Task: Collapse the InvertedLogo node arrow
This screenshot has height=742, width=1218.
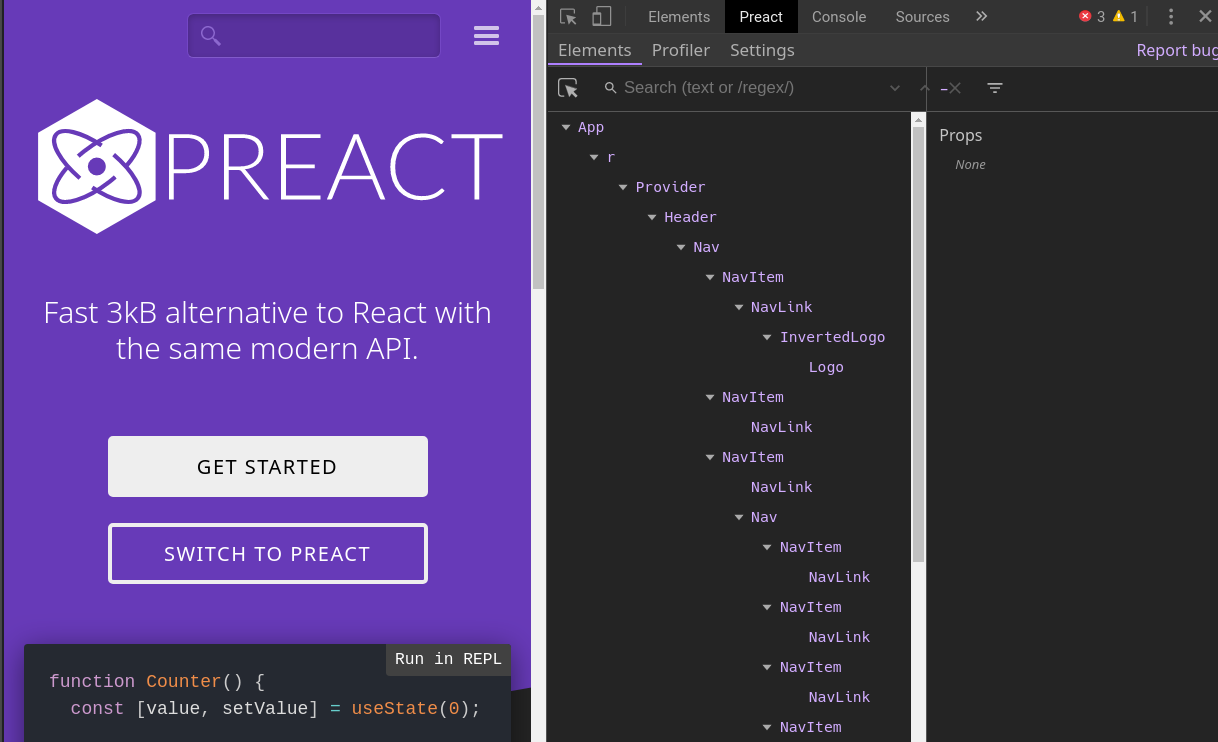Action: [768, 337]
